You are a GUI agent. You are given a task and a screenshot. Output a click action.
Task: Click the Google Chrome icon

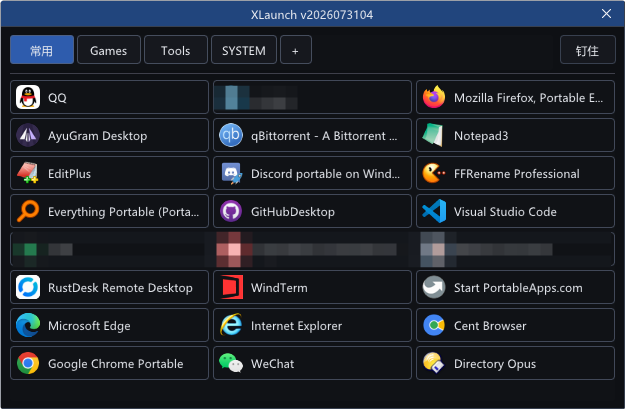pos(28,363)
